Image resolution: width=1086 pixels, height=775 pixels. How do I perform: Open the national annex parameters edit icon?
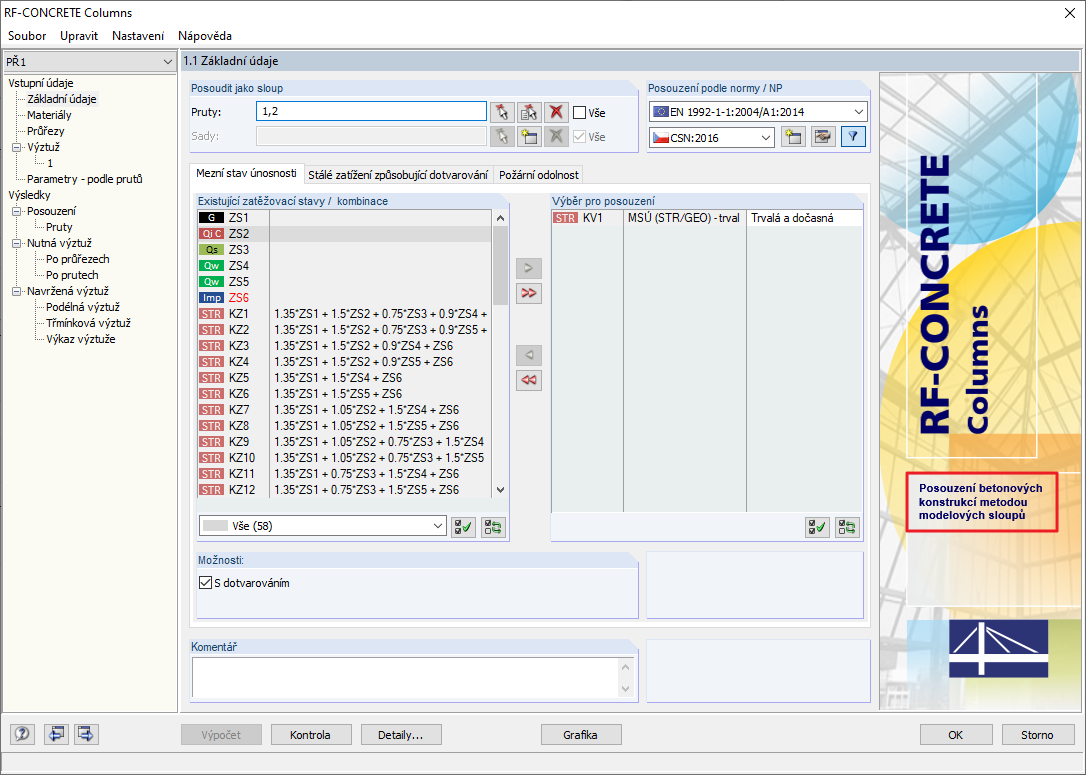[822, 137]
